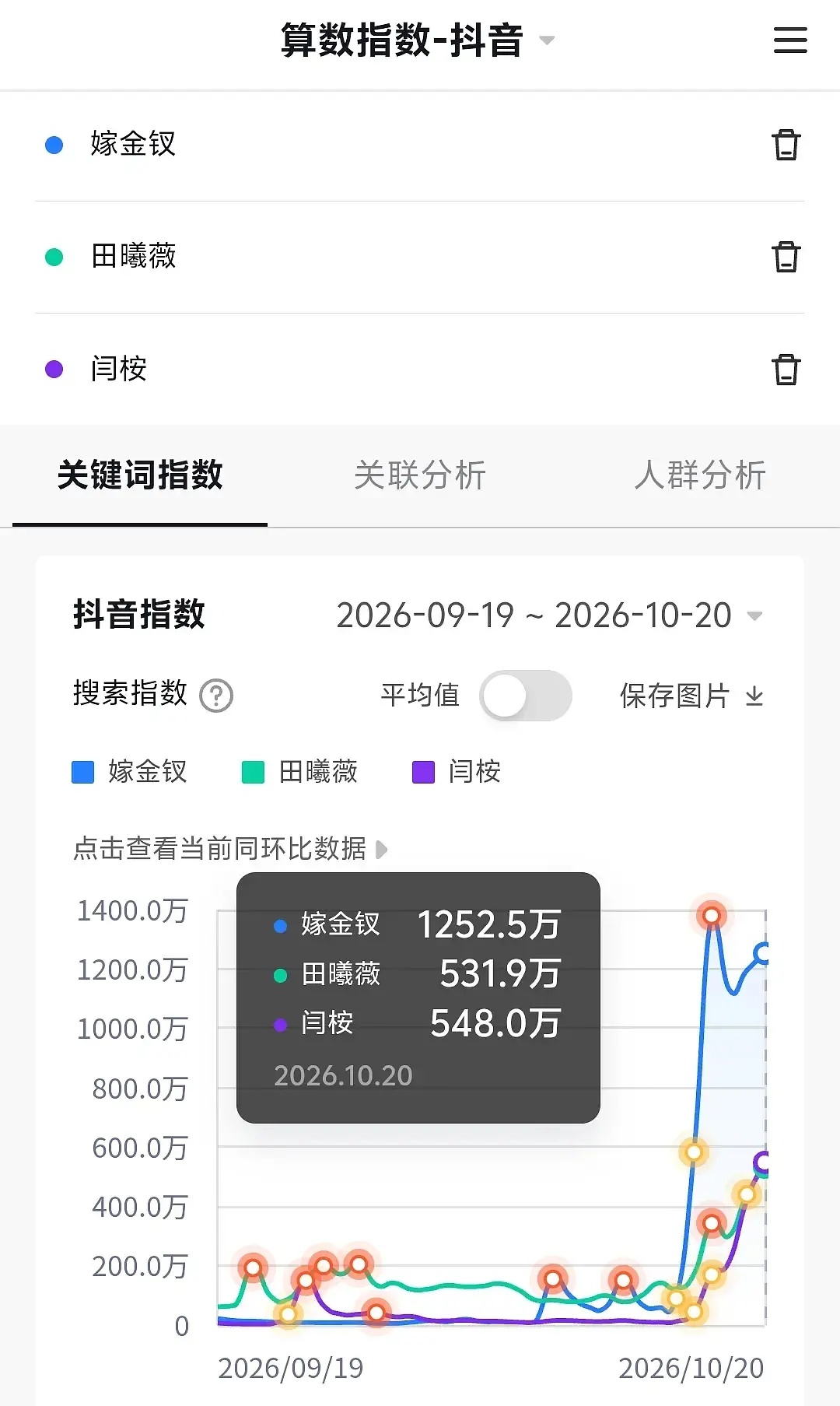
Task: Delete the 嫁金钗 keyword
Action: pyautogui.click(x=786, y=145)
